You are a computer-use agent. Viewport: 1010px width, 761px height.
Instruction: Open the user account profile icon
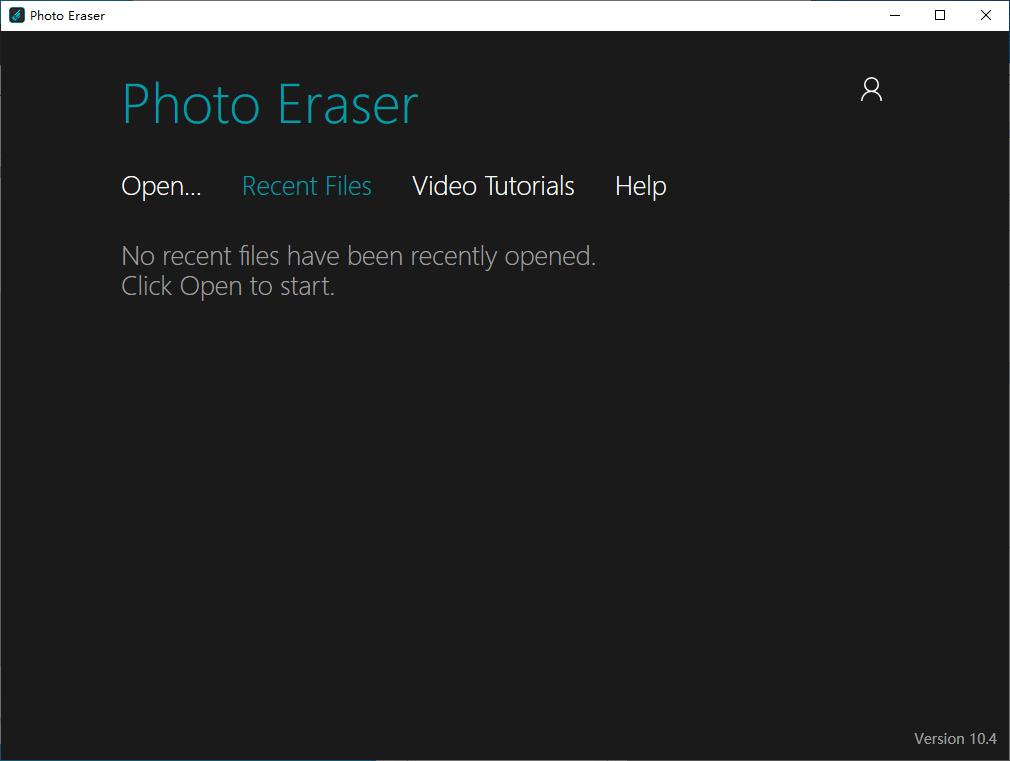click(x=871, y=90)
